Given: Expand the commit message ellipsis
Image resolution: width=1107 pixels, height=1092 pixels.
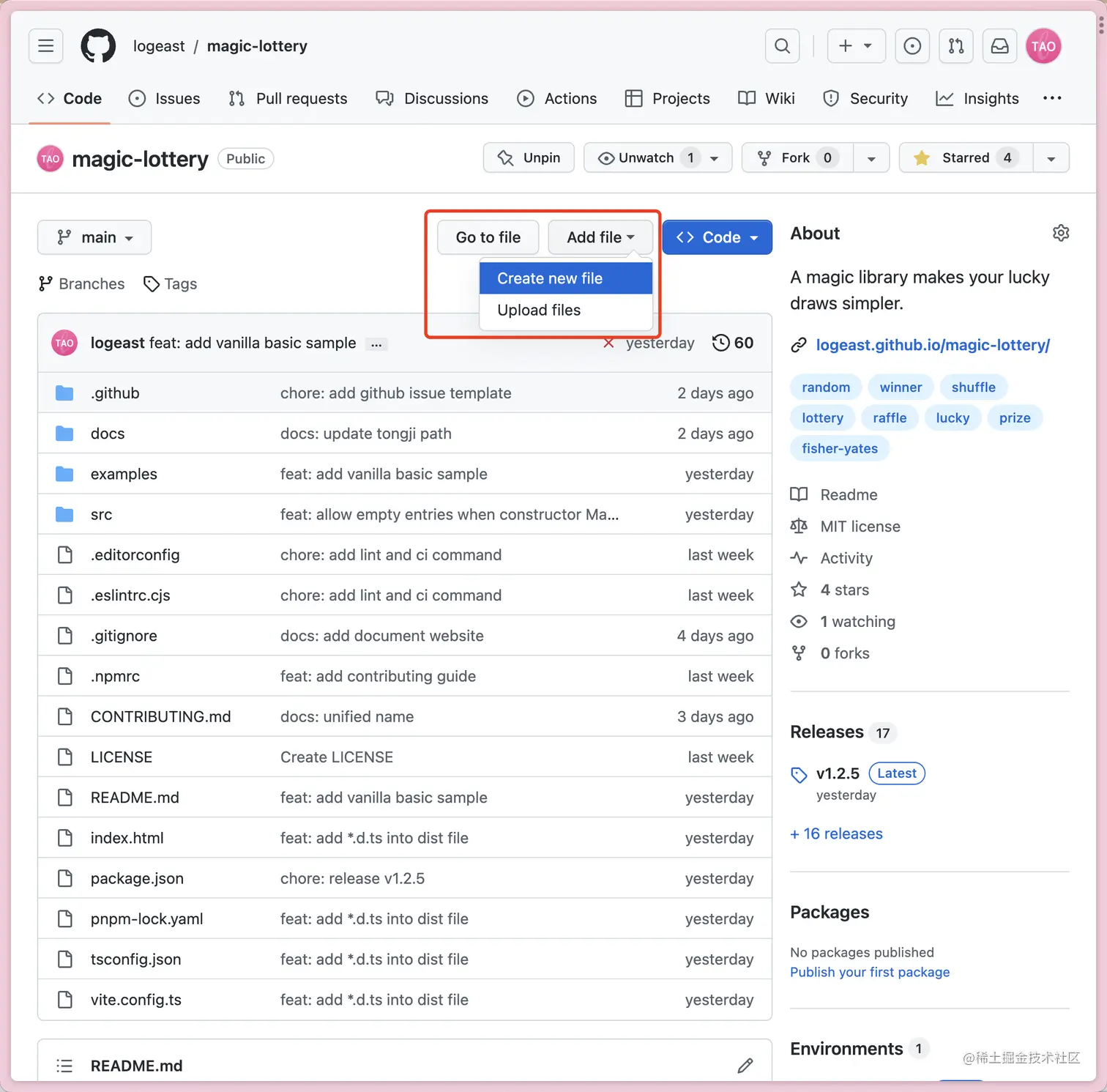Looking at the screenshot, I should tap(376, 344).
